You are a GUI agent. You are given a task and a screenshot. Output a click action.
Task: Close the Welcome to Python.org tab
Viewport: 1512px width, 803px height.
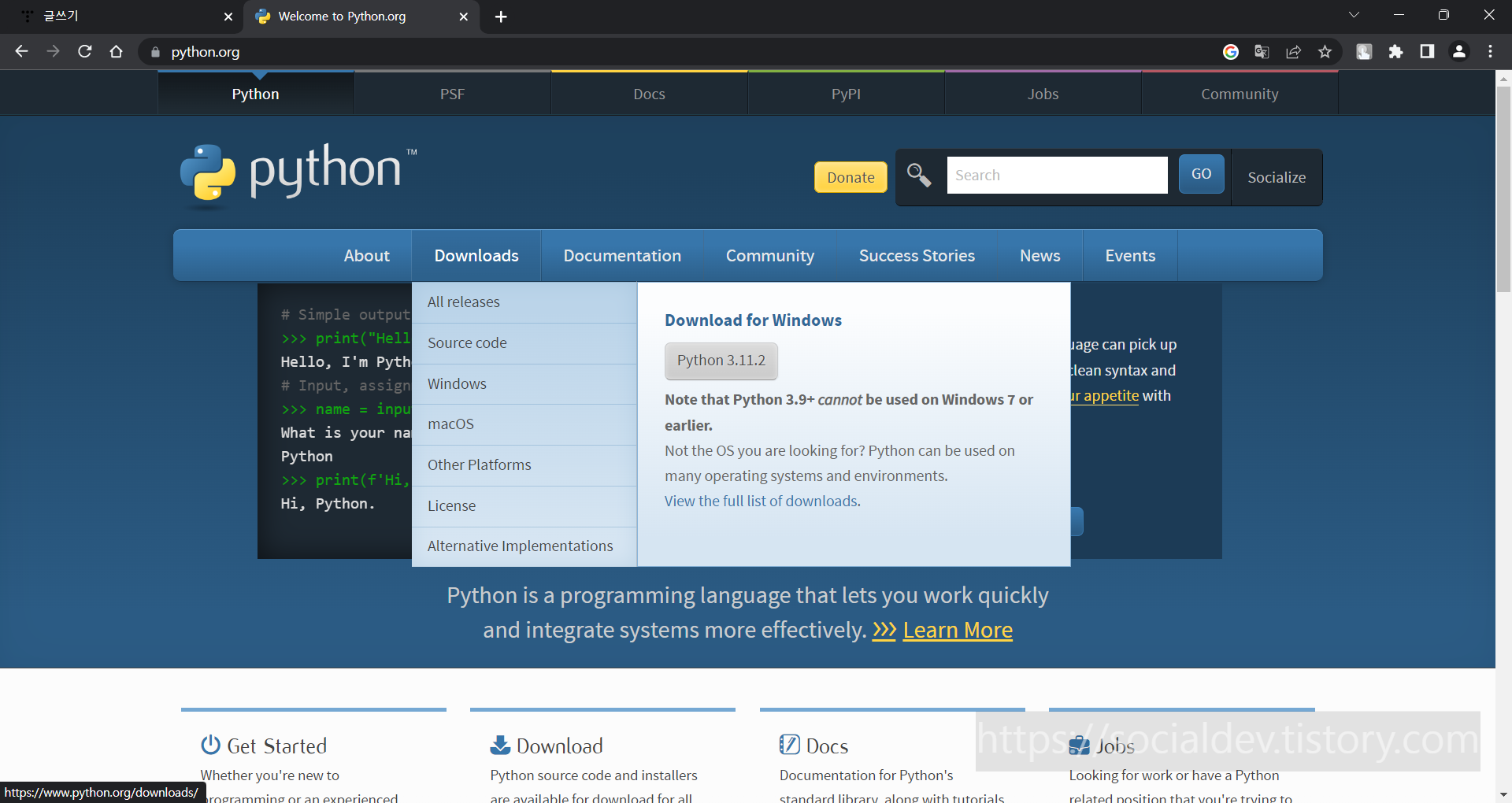pyautogui.click(x=464, y=17)
